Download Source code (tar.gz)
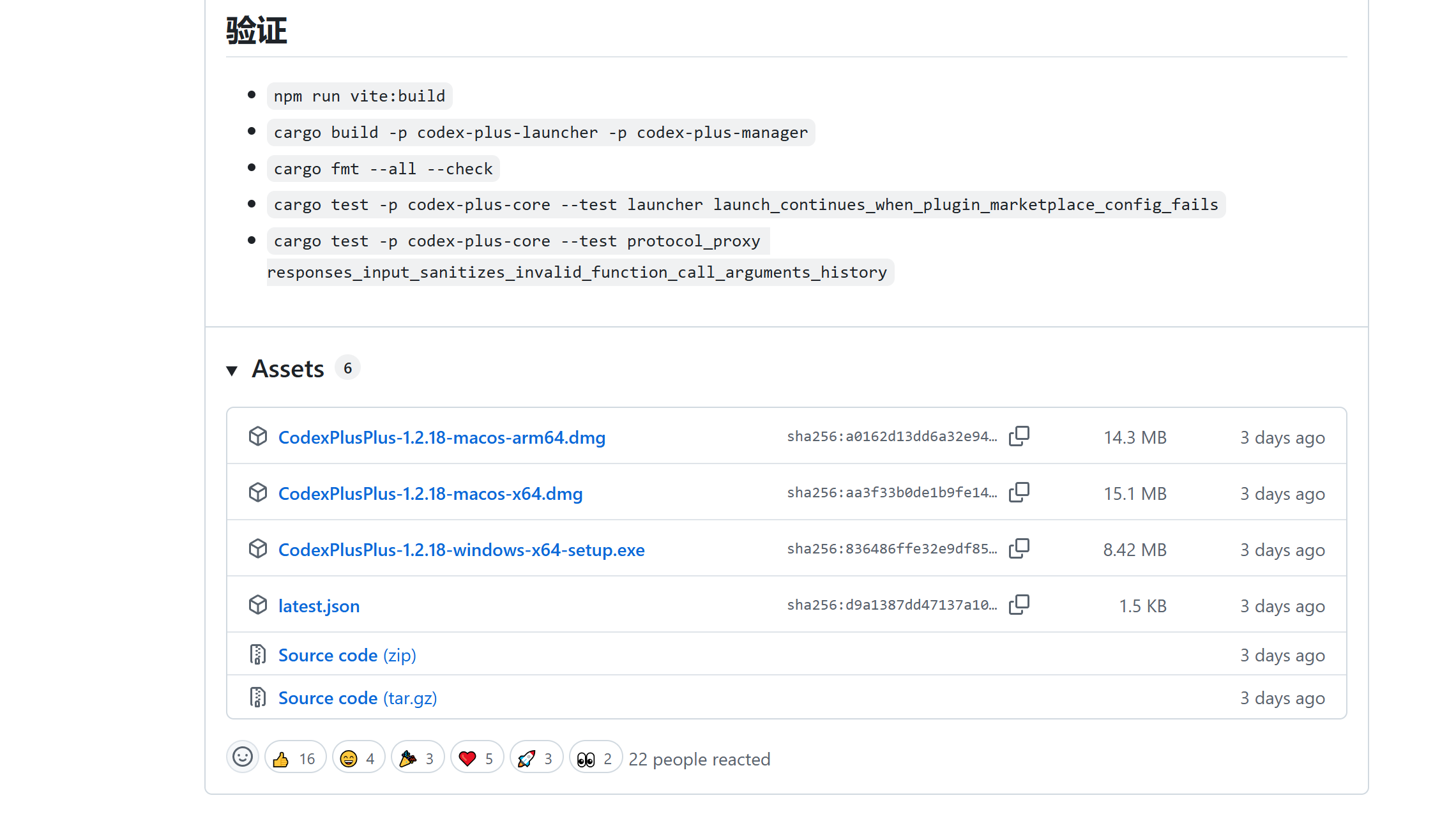 pyautogui.click(x=358, y=698)
